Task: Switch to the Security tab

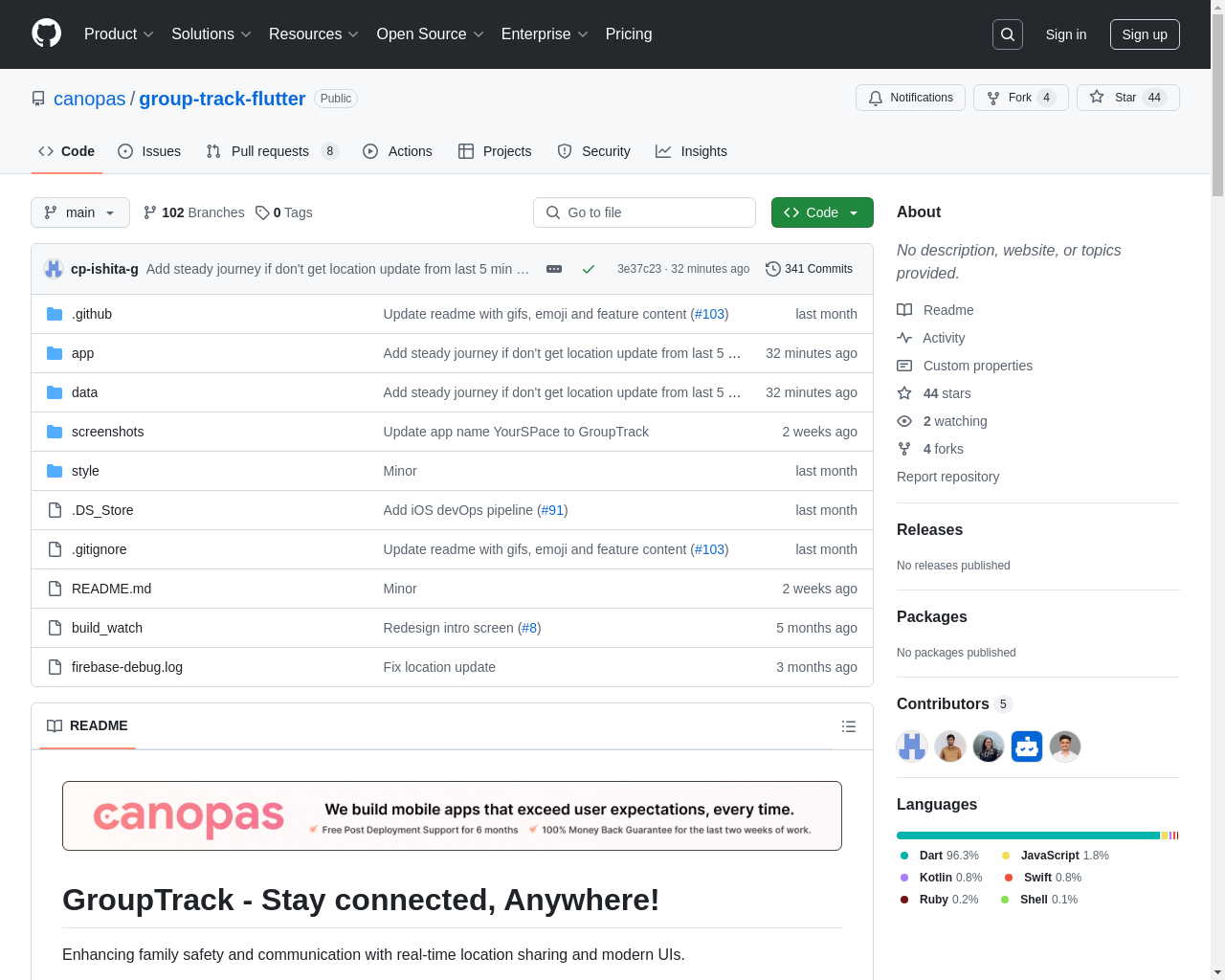Action: coord(594,151)
